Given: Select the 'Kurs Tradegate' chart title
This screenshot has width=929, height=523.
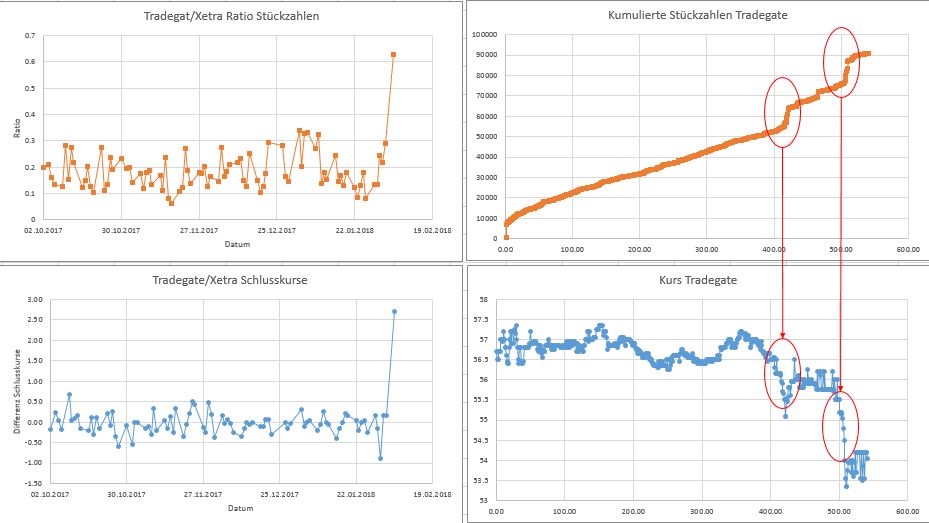Looking at the screenshot, I should click(x=698, y=280).
